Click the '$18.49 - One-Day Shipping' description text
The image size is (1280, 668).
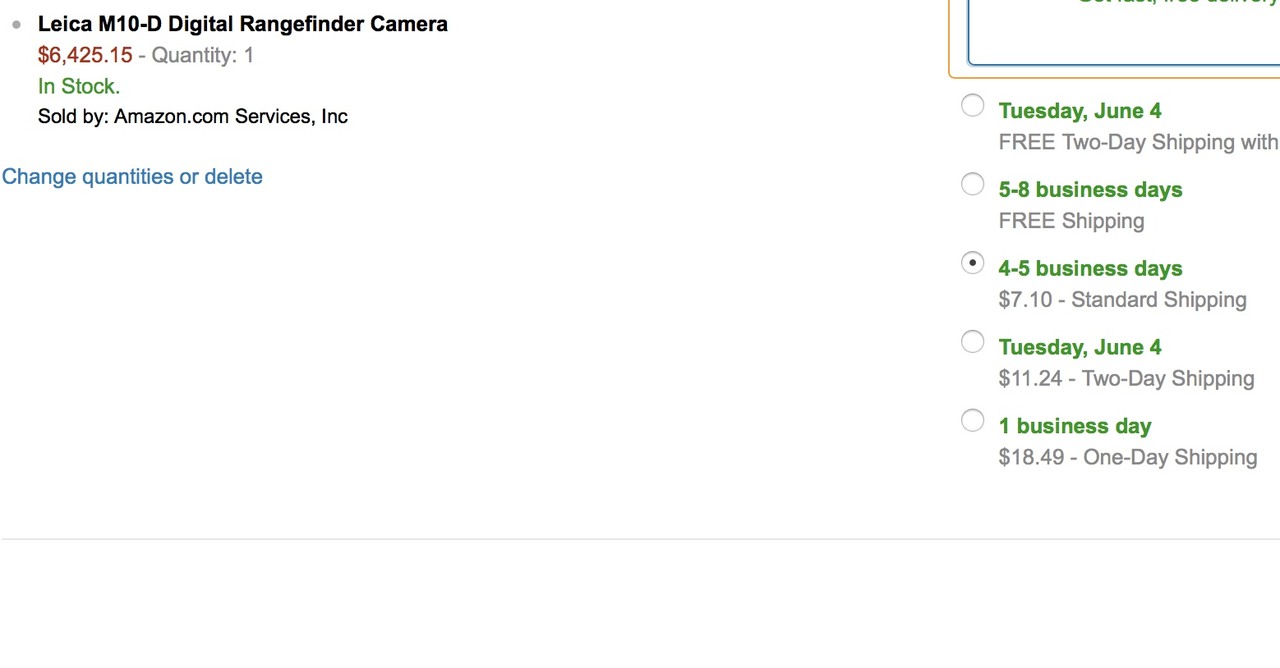[x=1128, y=458]
